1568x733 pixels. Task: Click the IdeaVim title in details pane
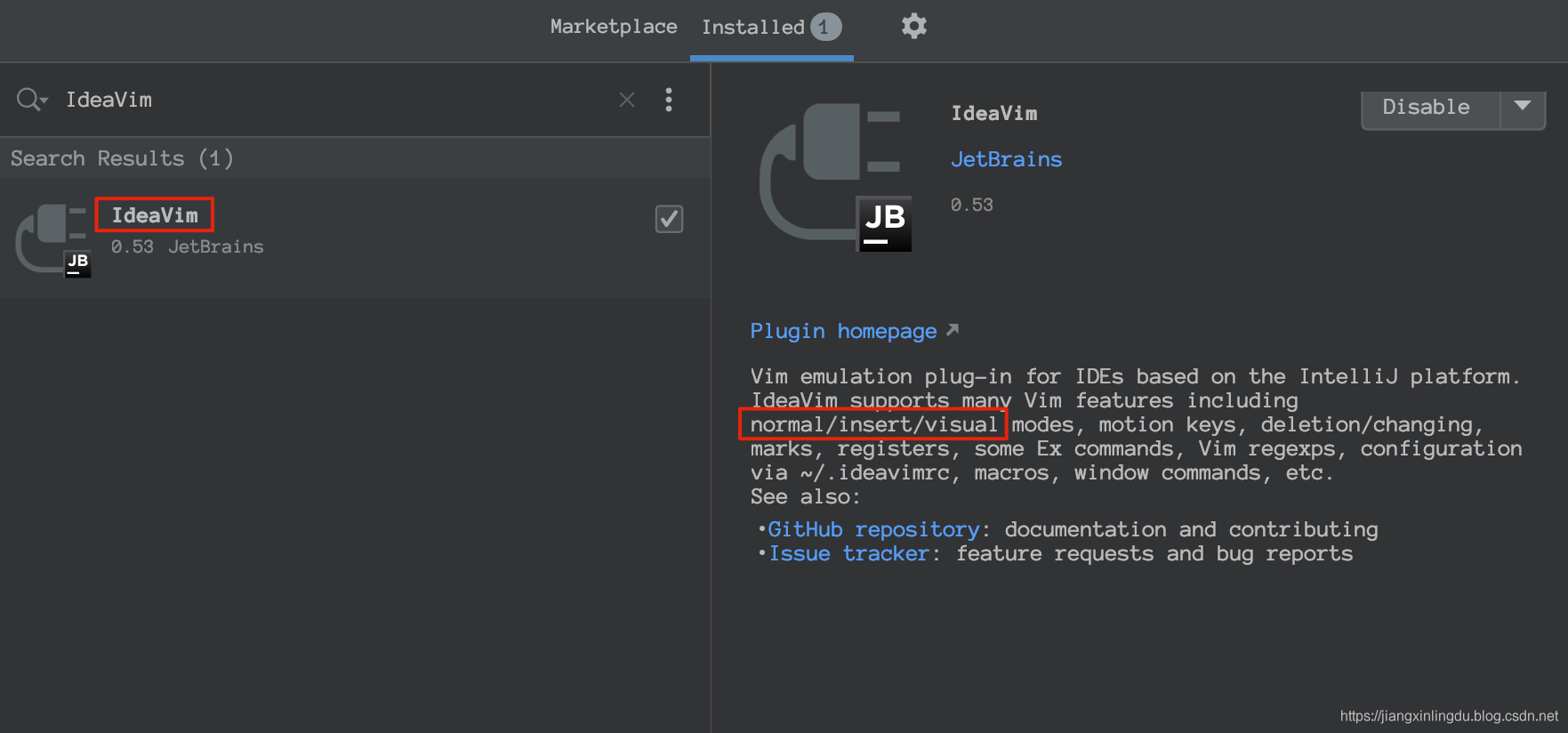click(993, 113)
